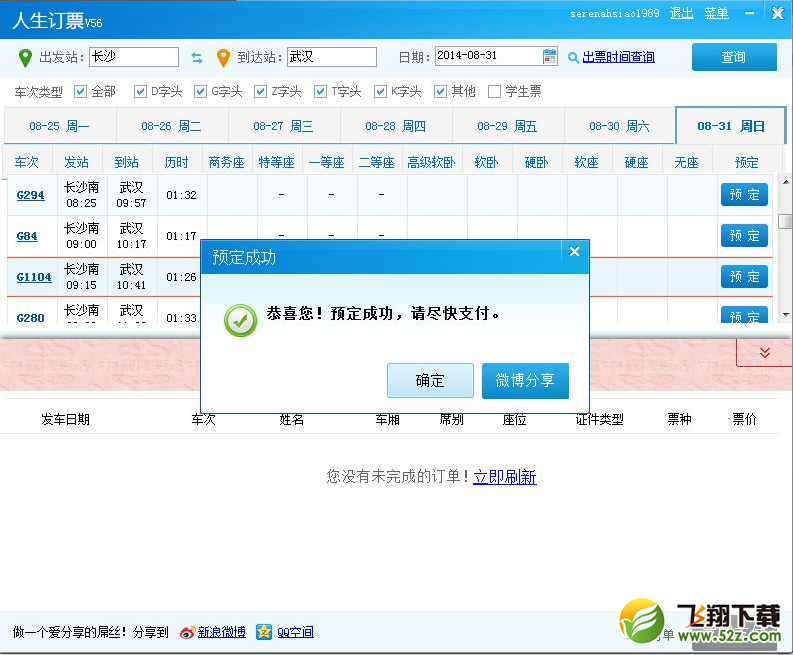The height and width of the screenshot is (655, 793).
Task: Toggle the Z字头 checkbox
Action: pyautogui.click(x=260, y=92)
